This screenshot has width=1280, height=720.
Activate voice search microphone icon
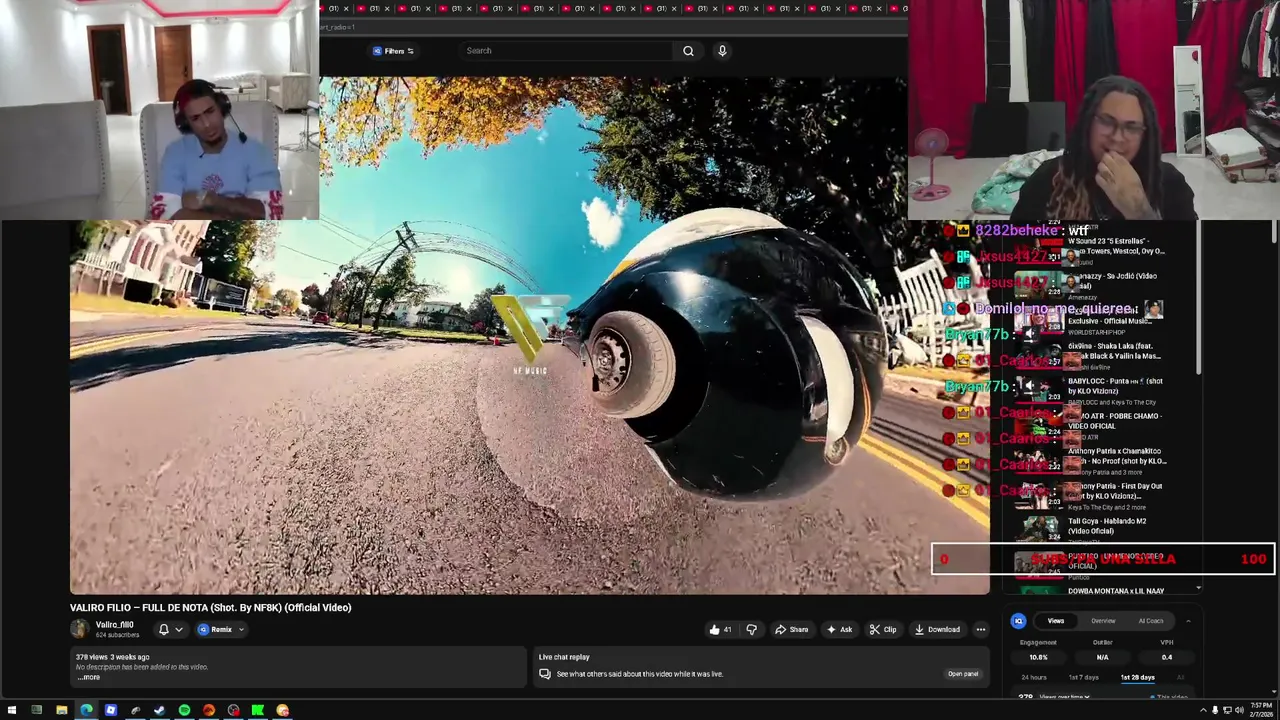pos(722,51)
